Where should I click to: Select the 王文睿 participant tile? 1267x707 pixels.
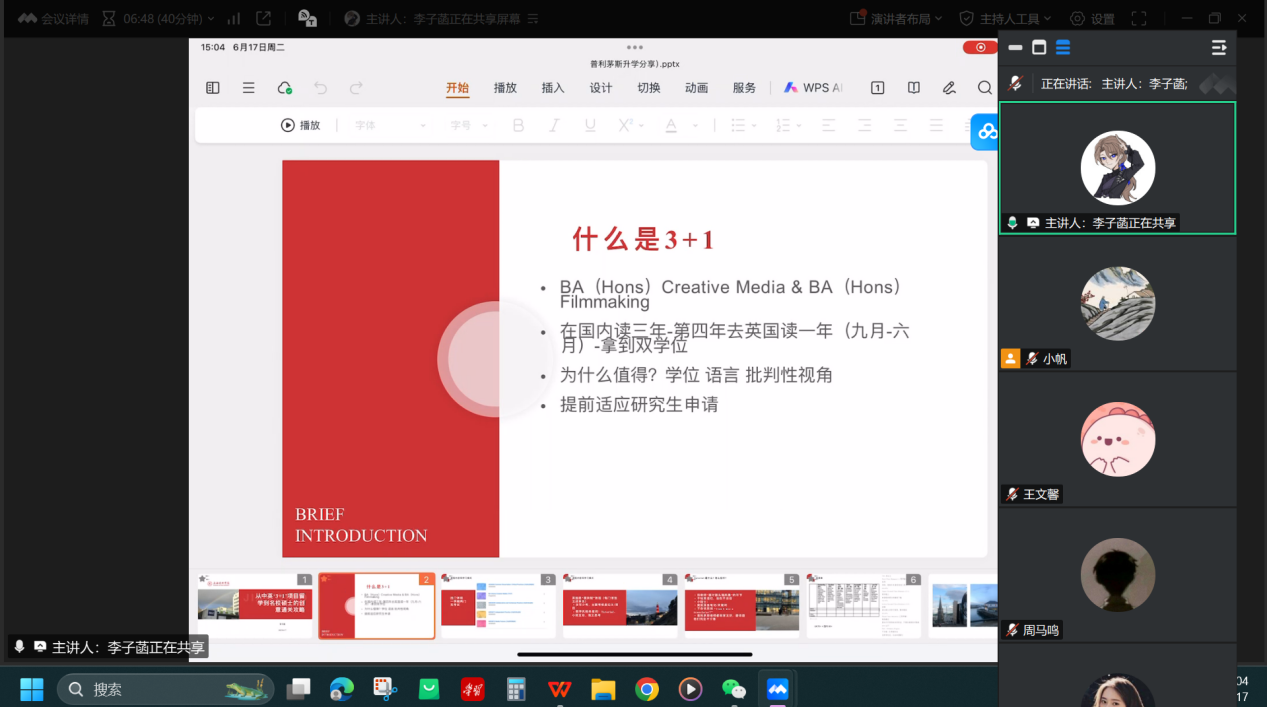(1117, 439)
